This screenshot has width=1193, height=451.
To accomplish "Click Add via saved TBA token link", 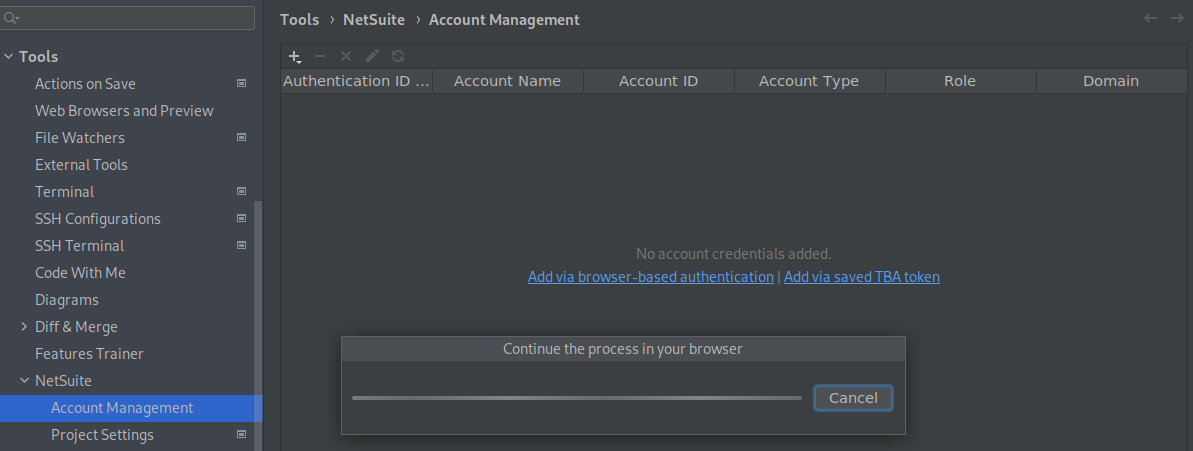I will click(861, 277).
